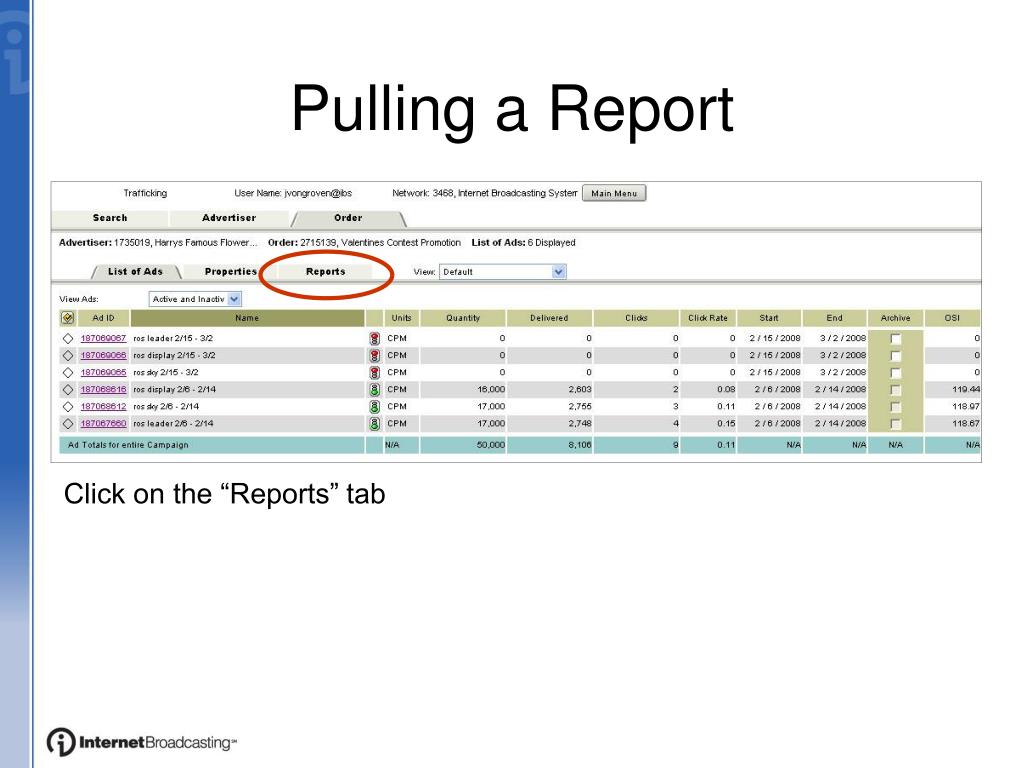This screenshot has width=1024, height=768.
Task: Check Archive box for ad 187069067
Action: tap(895, 338)
